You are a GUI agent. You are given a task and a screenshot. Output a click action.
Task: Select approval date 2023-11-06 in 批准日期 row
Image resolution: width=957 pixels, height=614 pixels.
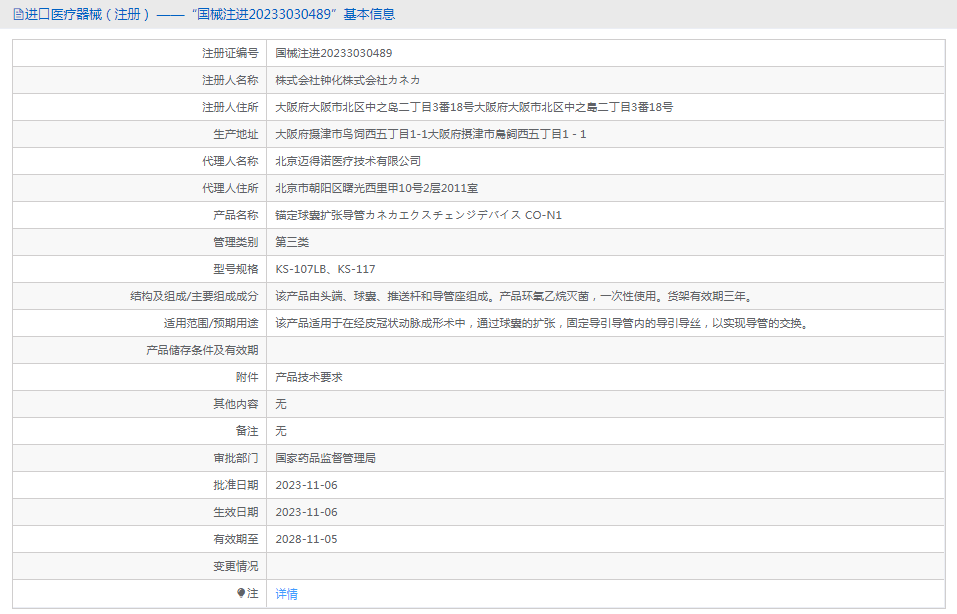[306, 485]
